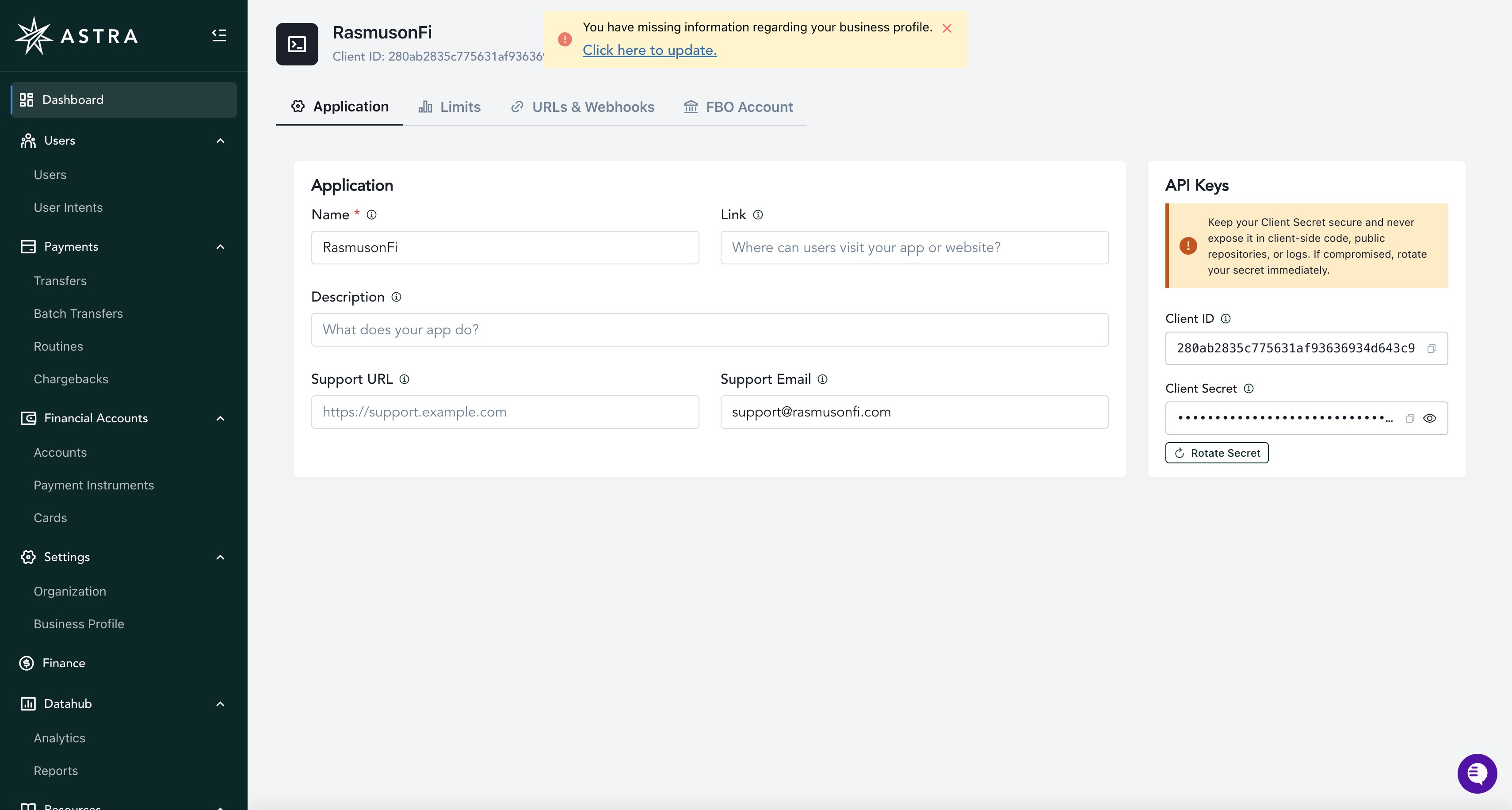Click the Settings gear icon in sidebar
1512x810 pixels.
click(x=28, y=557)
